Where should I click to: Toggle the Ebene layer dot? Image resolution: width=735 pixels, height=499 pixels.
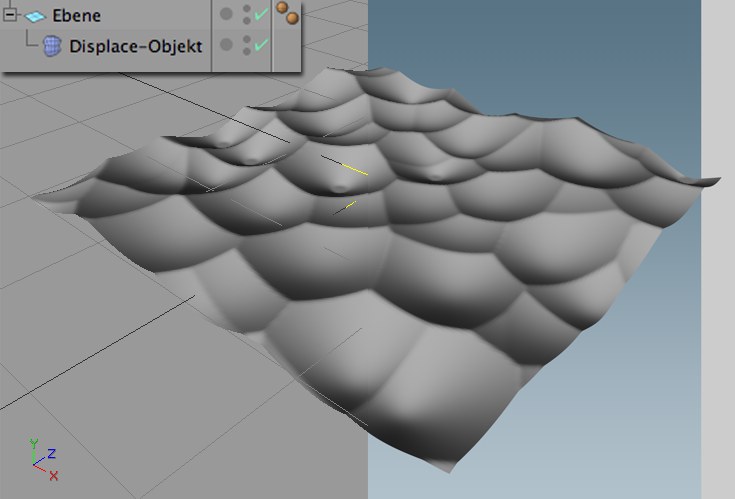click(226, 14)
